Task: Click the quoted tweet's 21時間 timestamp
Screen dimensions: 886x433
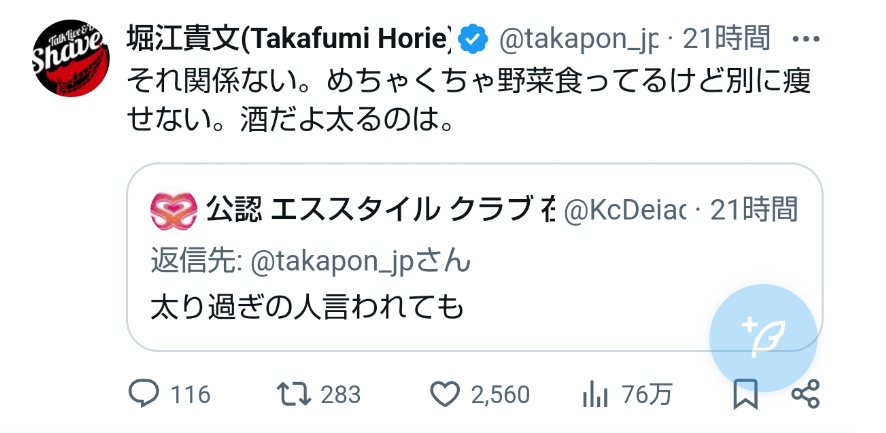Action: tap(754, 210)
